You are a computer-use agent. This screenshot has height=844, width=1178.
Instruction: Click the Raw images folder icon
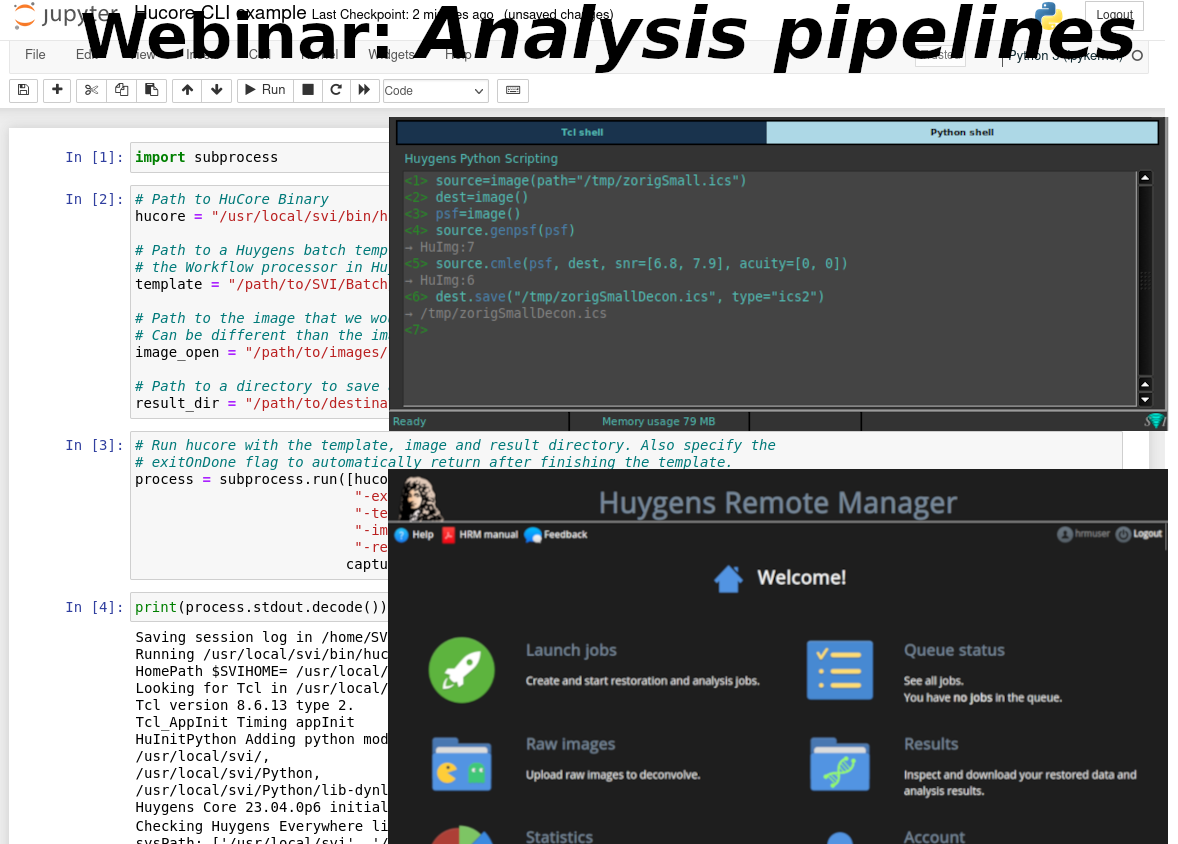(461, 764)
